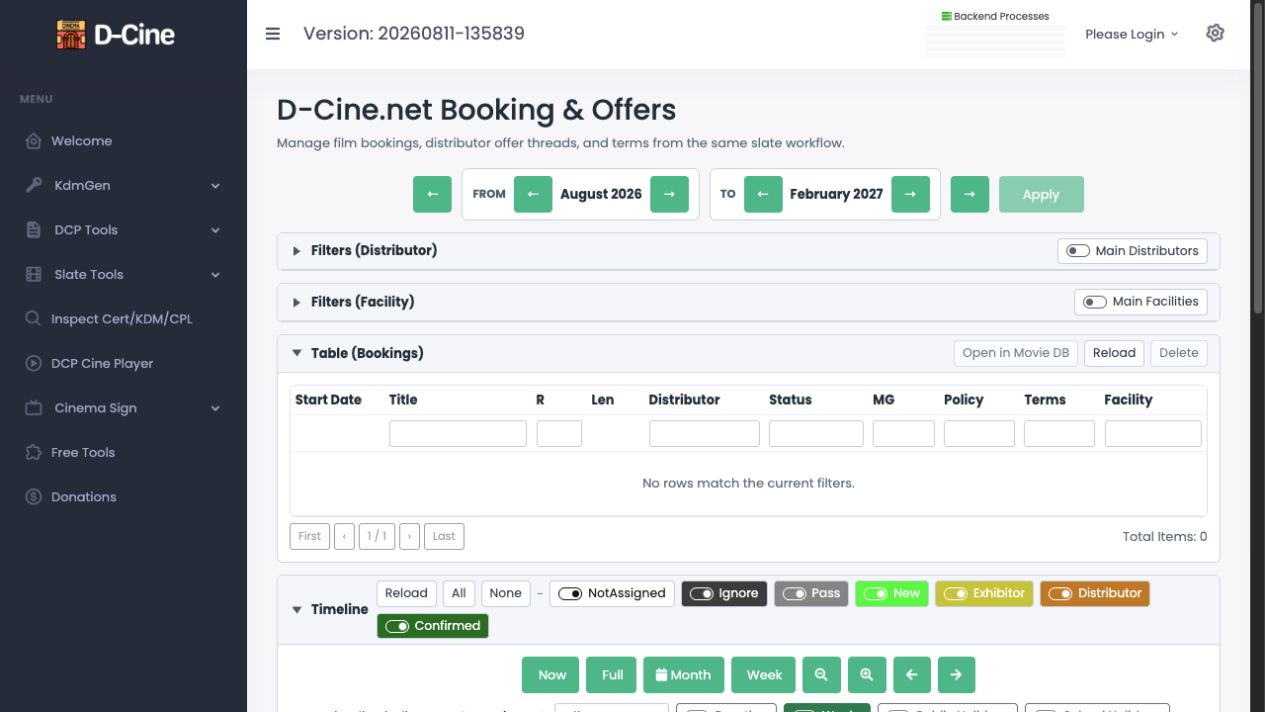
Task: Click the DCP Tools document icon
Action: point(33,230)
